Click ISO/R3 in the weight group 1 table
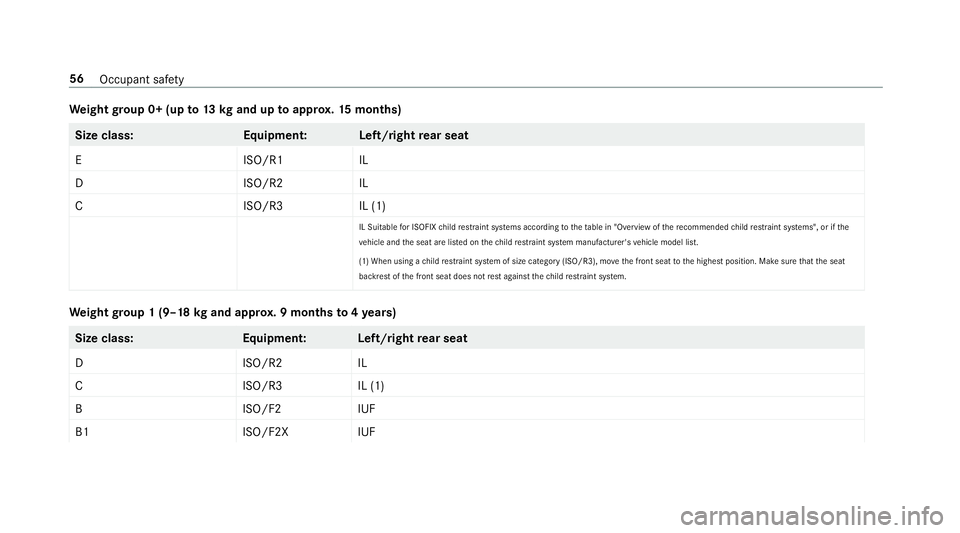The image size is (960, 533). coord(262,386)
